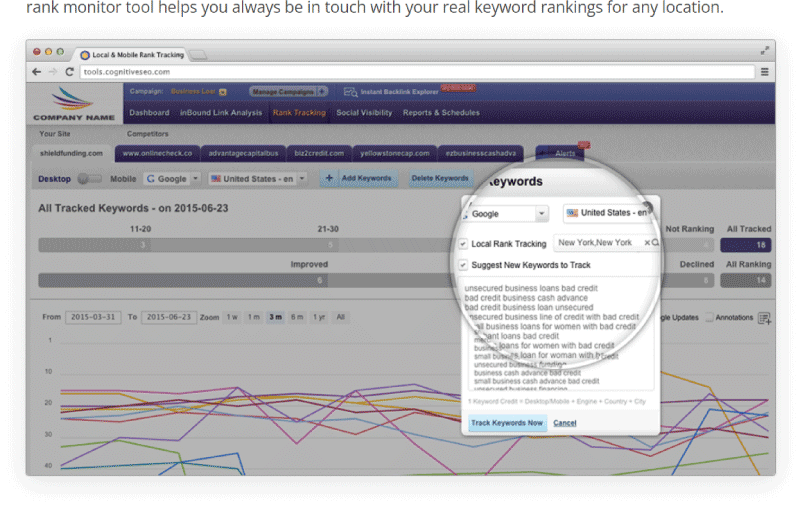Click Manage Campaigns button
Image resolution: width=800 pixels, height=530 pixels.
[x=288, y=92]
